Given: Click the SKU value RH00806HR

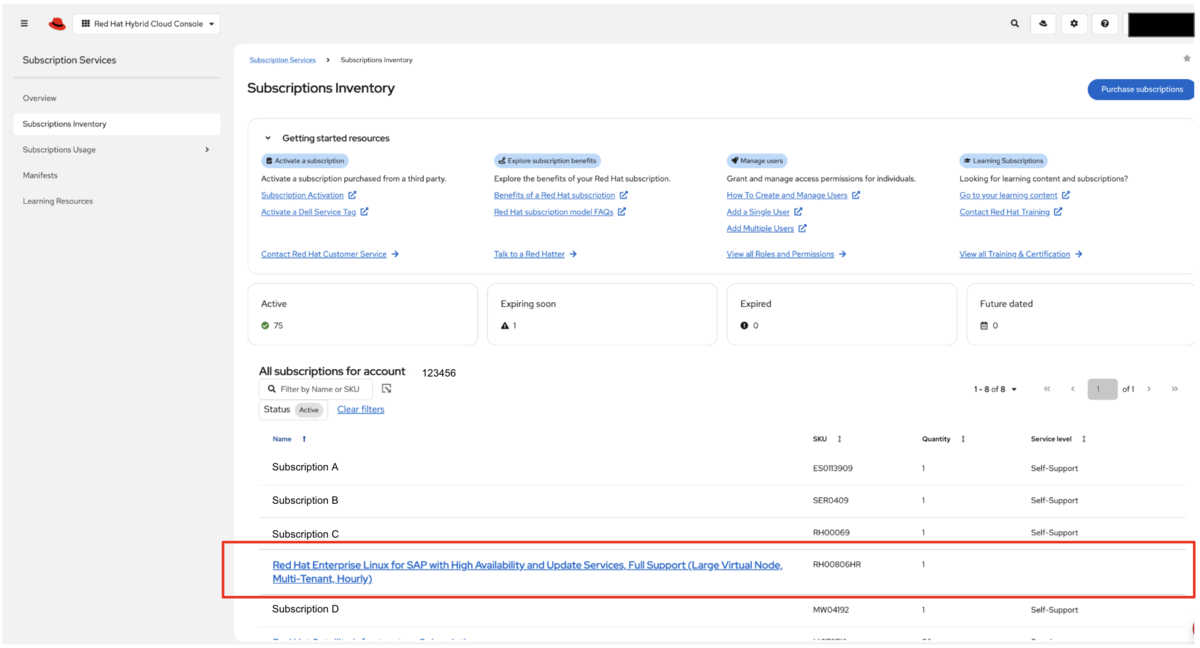Looking at the screenshot, I should (x=837, y=564).
